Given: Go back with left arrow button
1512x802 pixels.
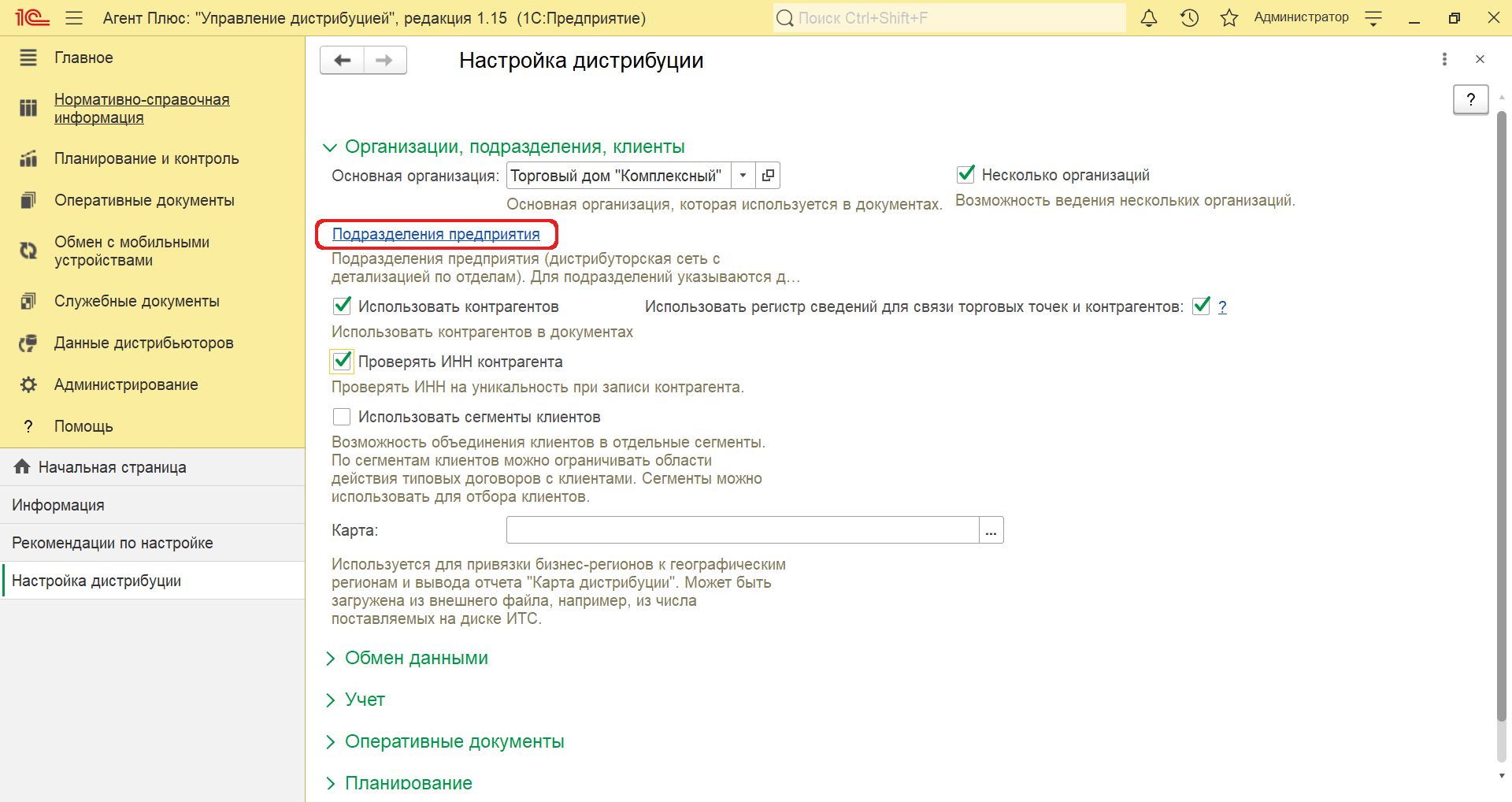Looking at the screenshot, I should pyautogui.click(x=342, y=60).
